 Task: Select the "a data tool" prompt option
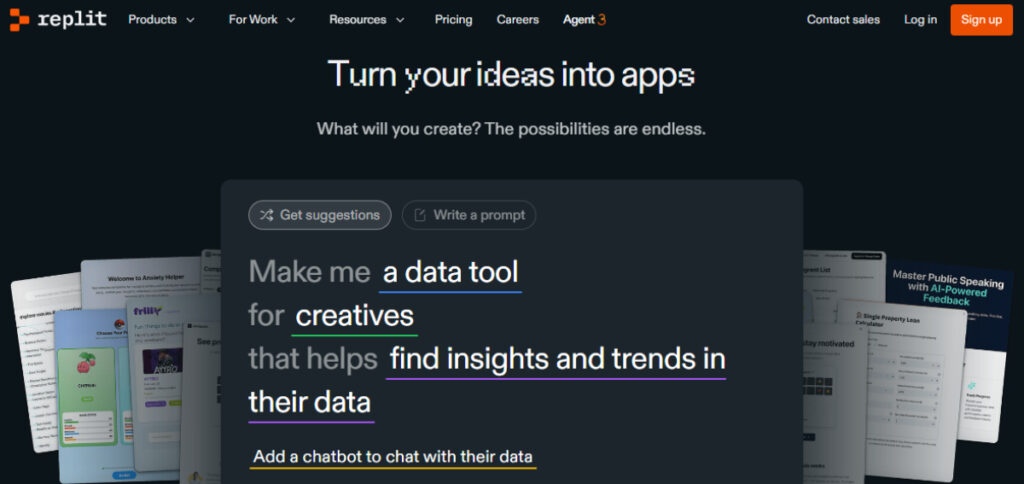point(450,271)
